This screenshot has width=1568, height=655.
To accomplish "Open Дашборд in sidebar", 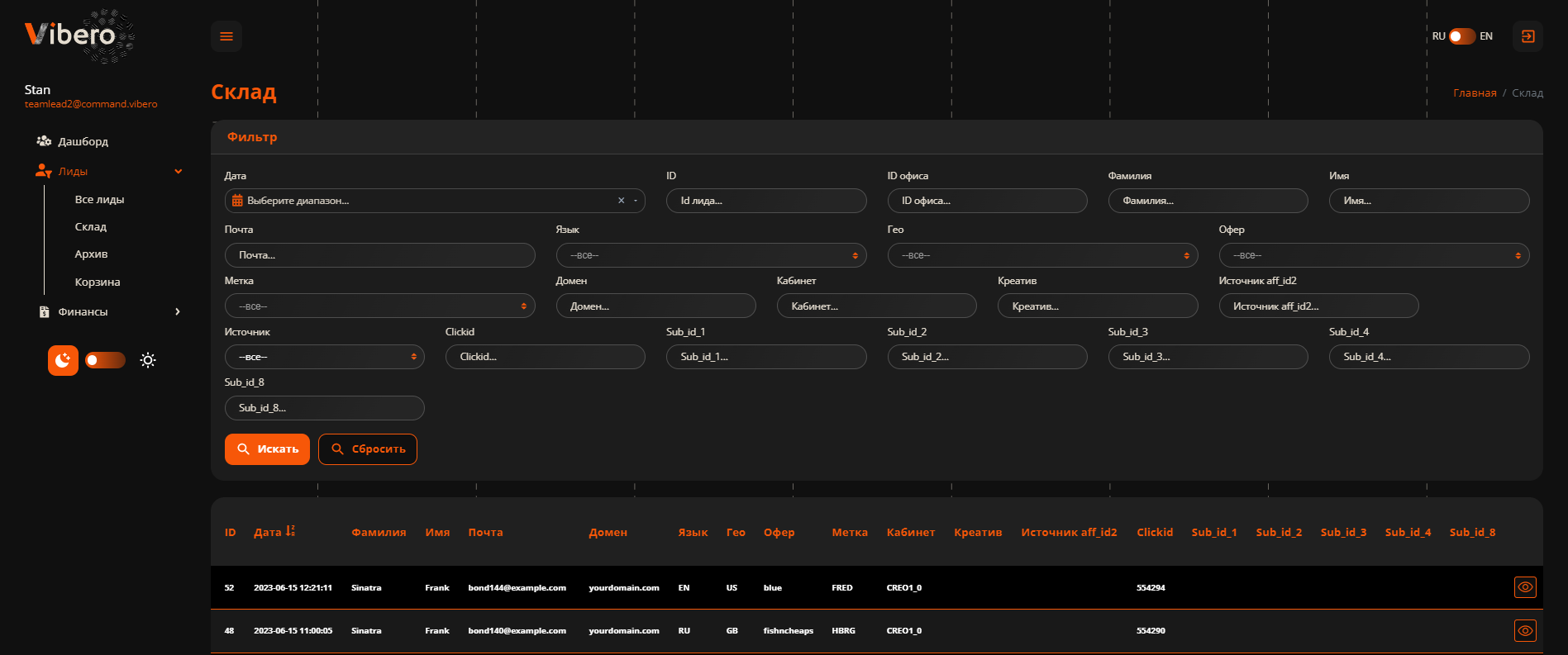I will click(x=83, y=141).
